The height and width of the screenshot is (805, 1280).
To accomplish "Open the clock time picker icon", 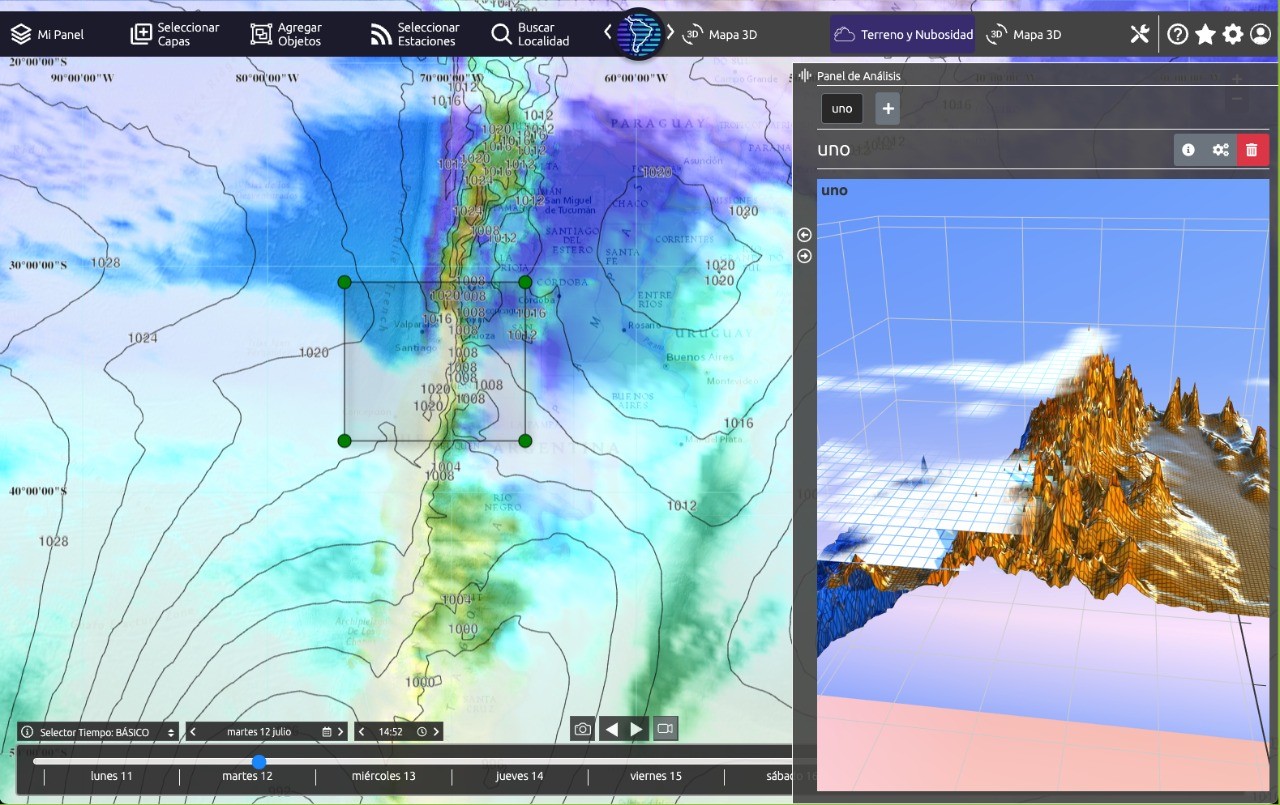I will 421,732.
